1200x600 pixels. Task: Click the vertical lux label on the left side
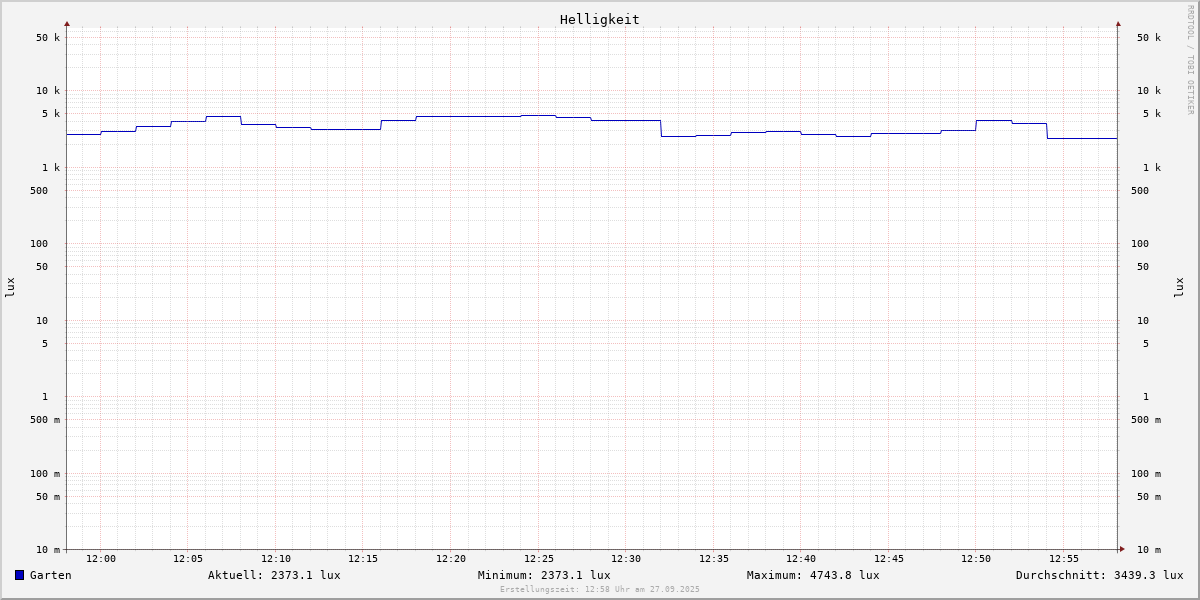click(x=10, y=287)
